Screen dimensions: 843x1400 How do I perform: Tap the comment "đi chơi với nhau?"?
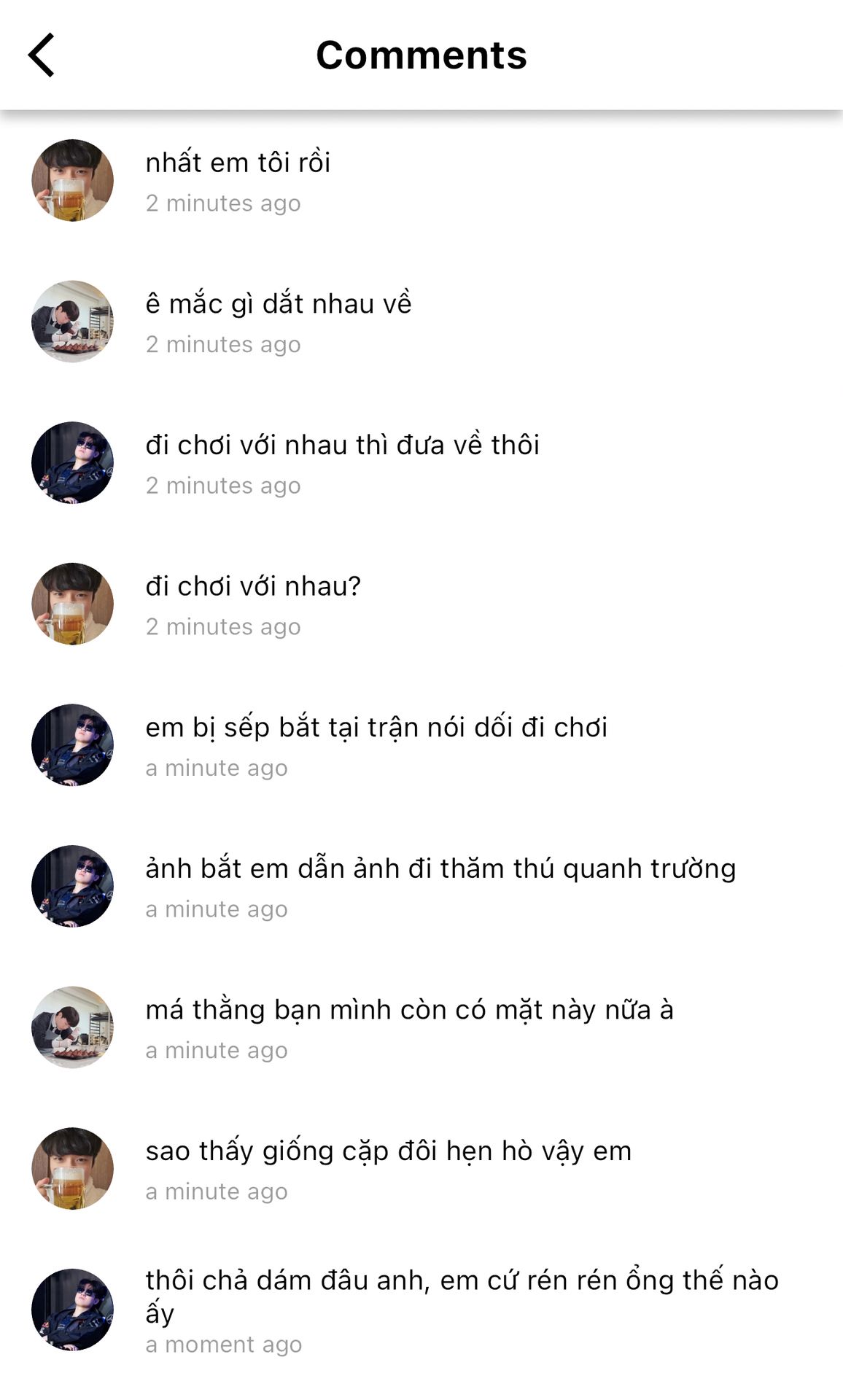[x=253, y=586]
